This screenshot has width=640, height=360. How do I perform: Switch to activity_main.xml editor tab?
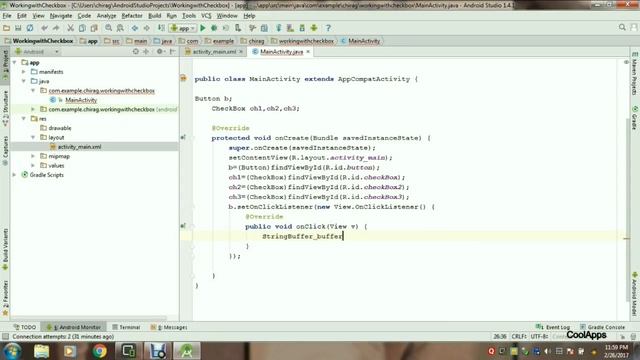[214, 52]
